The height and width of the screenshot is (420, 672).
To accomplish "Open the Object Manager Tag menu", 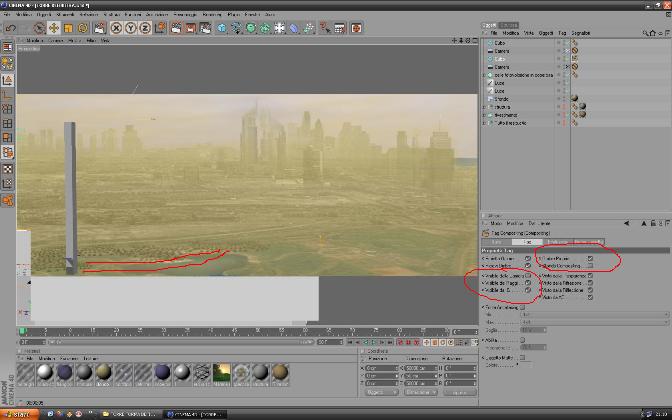I will coord(562,33).
